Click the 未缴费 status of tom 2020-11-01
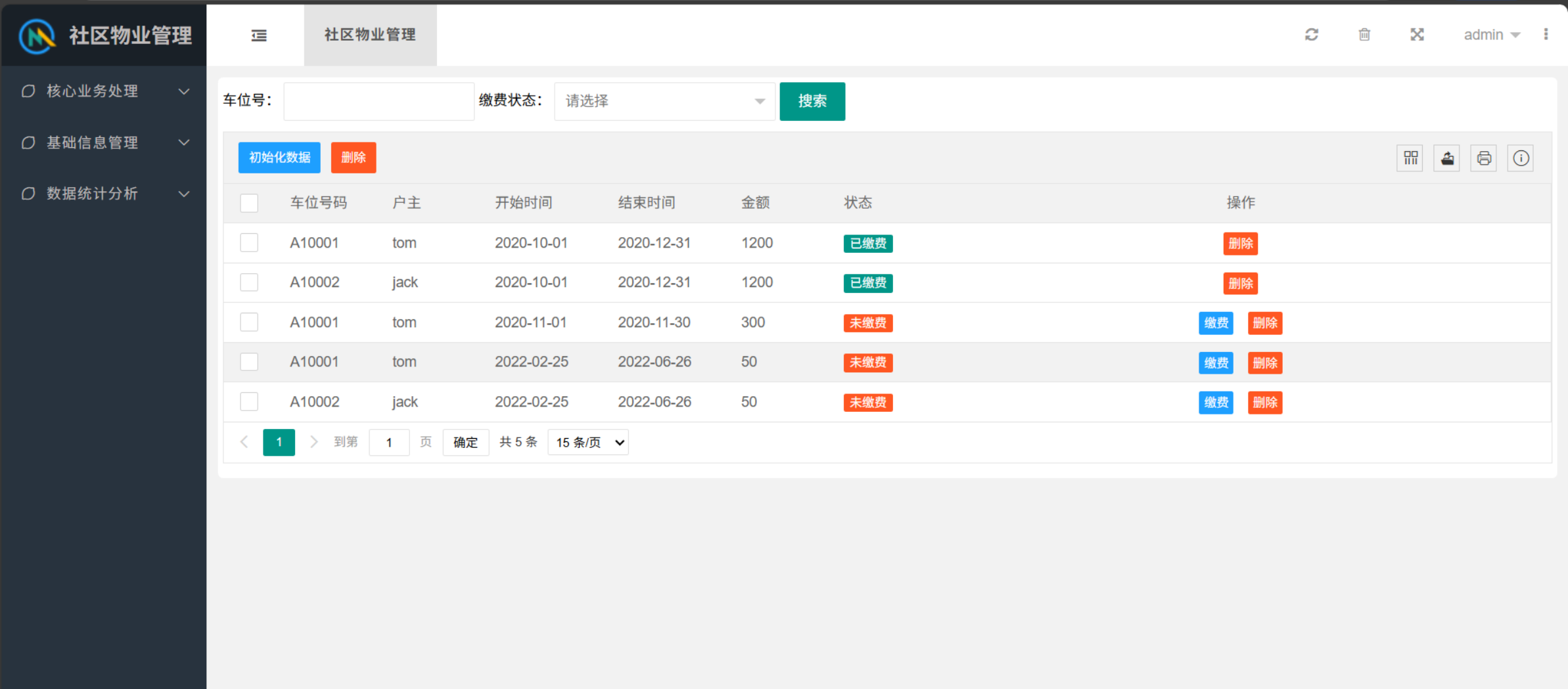Screen dimensions: 1568x689 [x=868, y=323]
